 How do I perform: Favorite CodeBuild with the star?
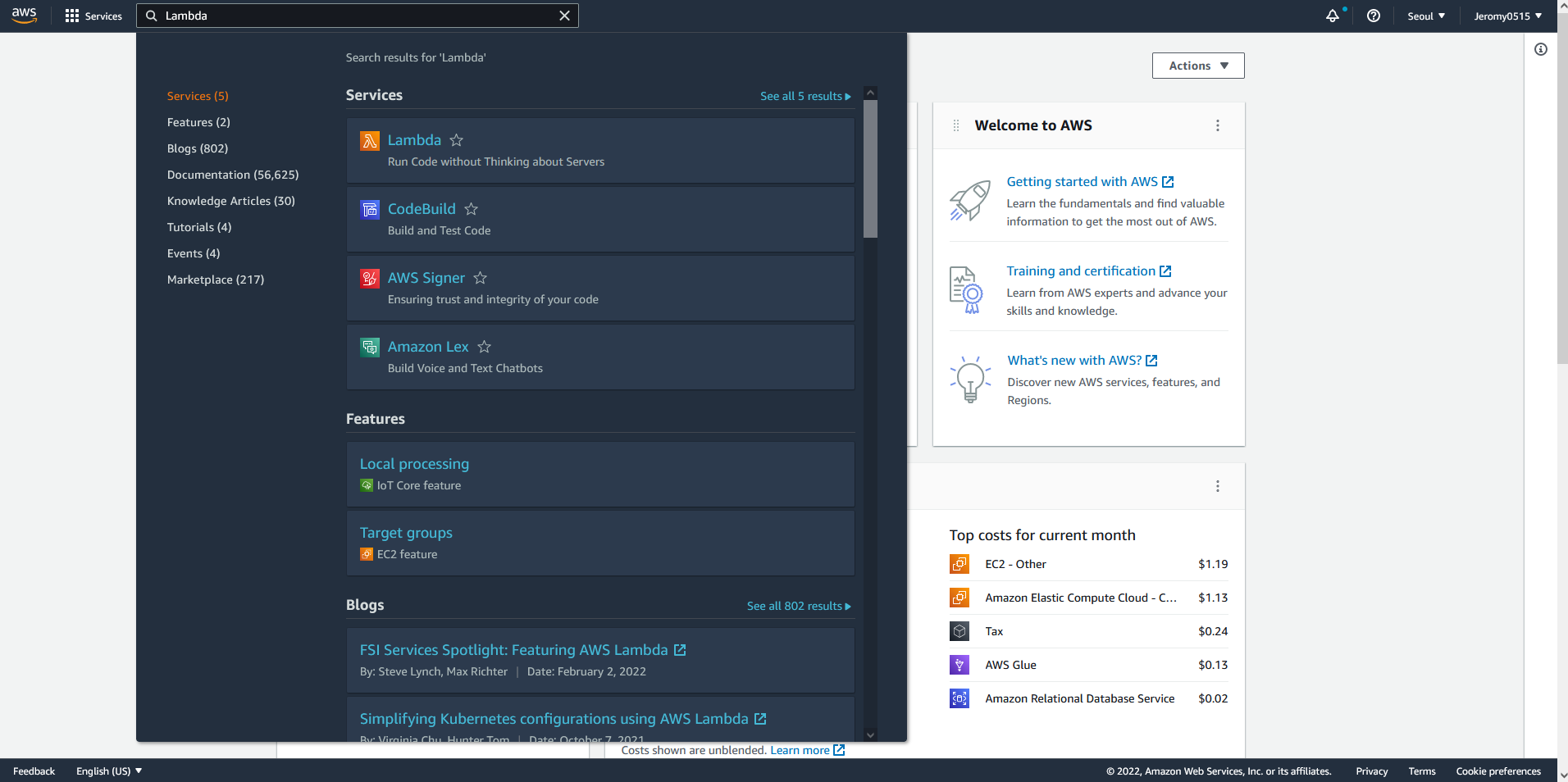tap(471, 209)
